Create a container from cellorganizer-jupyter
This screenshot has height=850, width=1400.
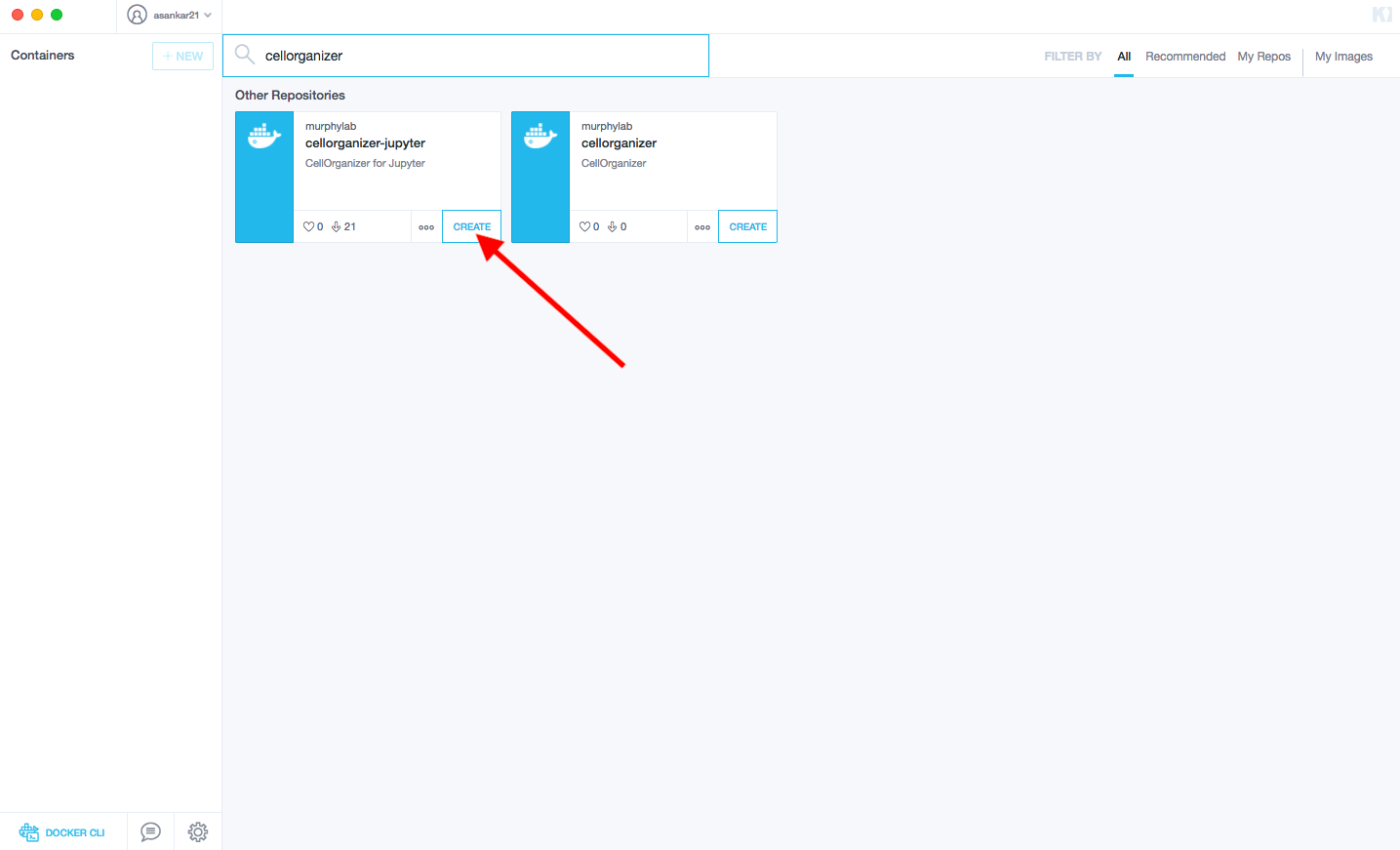click(x=472, y=226)
